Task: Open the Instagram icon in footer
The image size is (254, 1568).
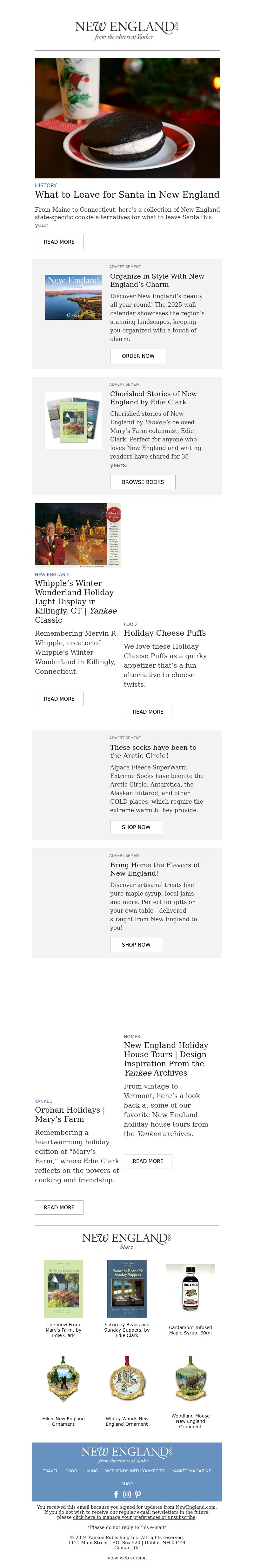Action: coord(127,1494)
